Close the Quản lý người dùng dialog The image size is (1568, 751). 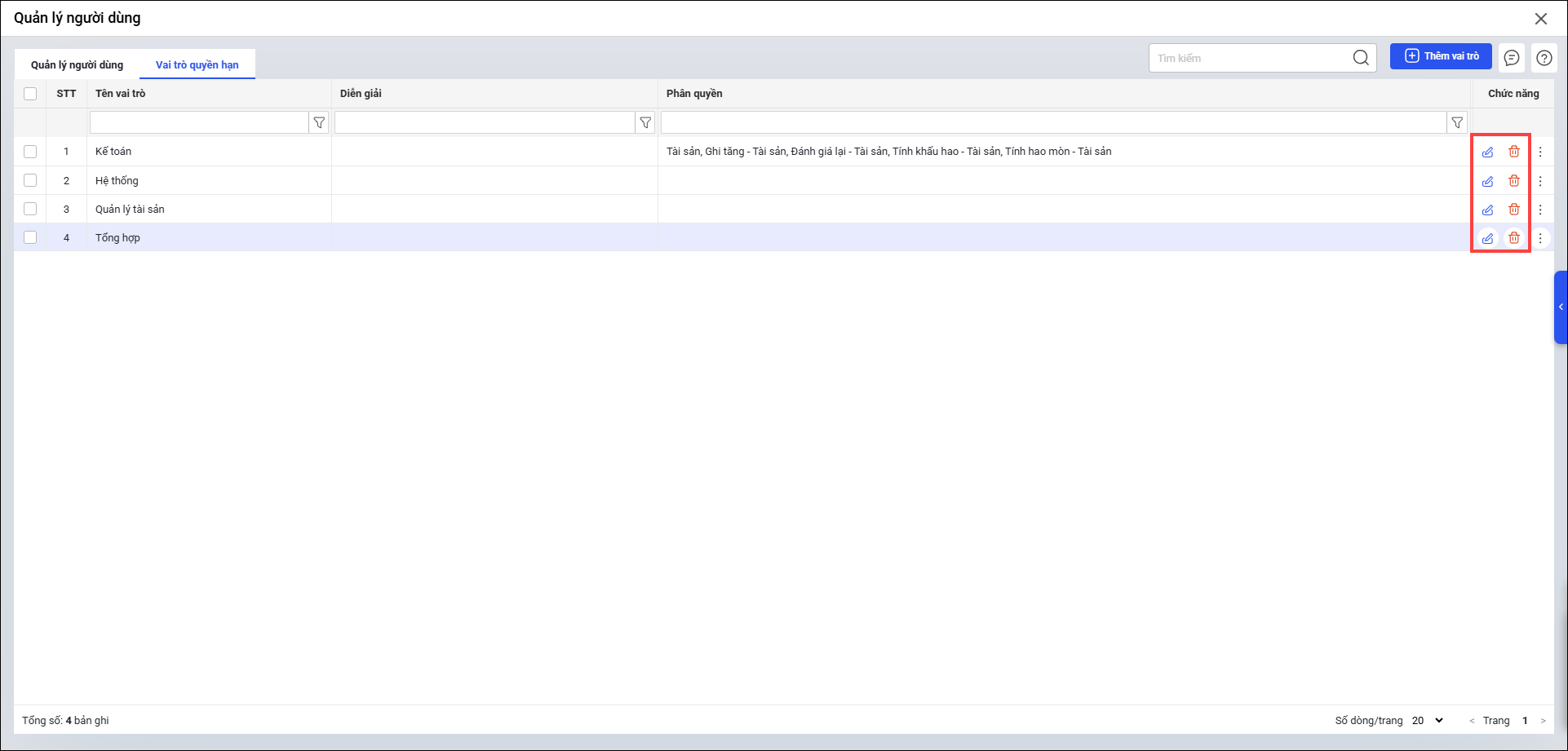click(x=1541, y=19)
